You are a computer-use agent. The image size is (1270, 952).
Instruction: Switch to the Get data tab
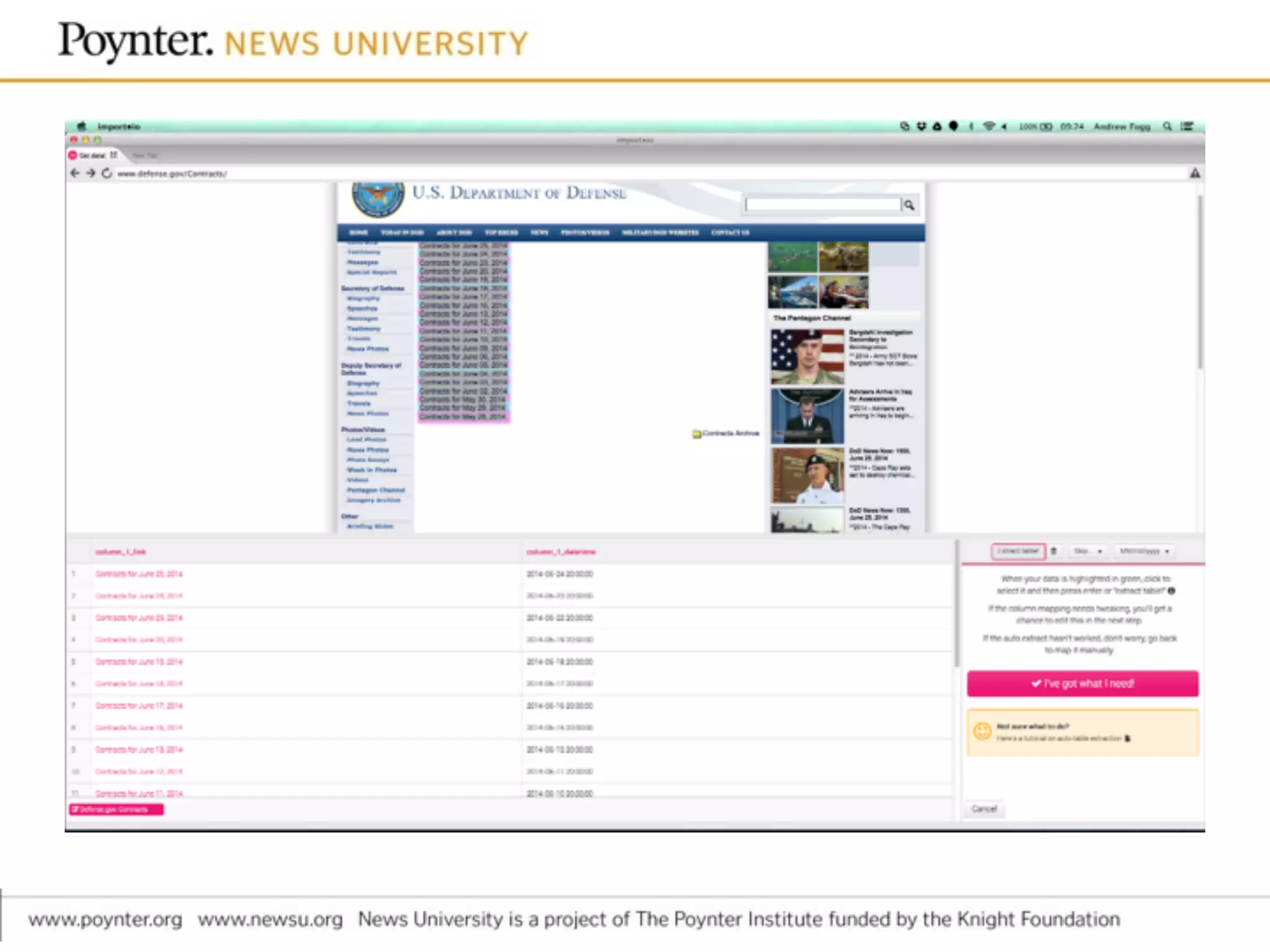(x=92, y=156)
